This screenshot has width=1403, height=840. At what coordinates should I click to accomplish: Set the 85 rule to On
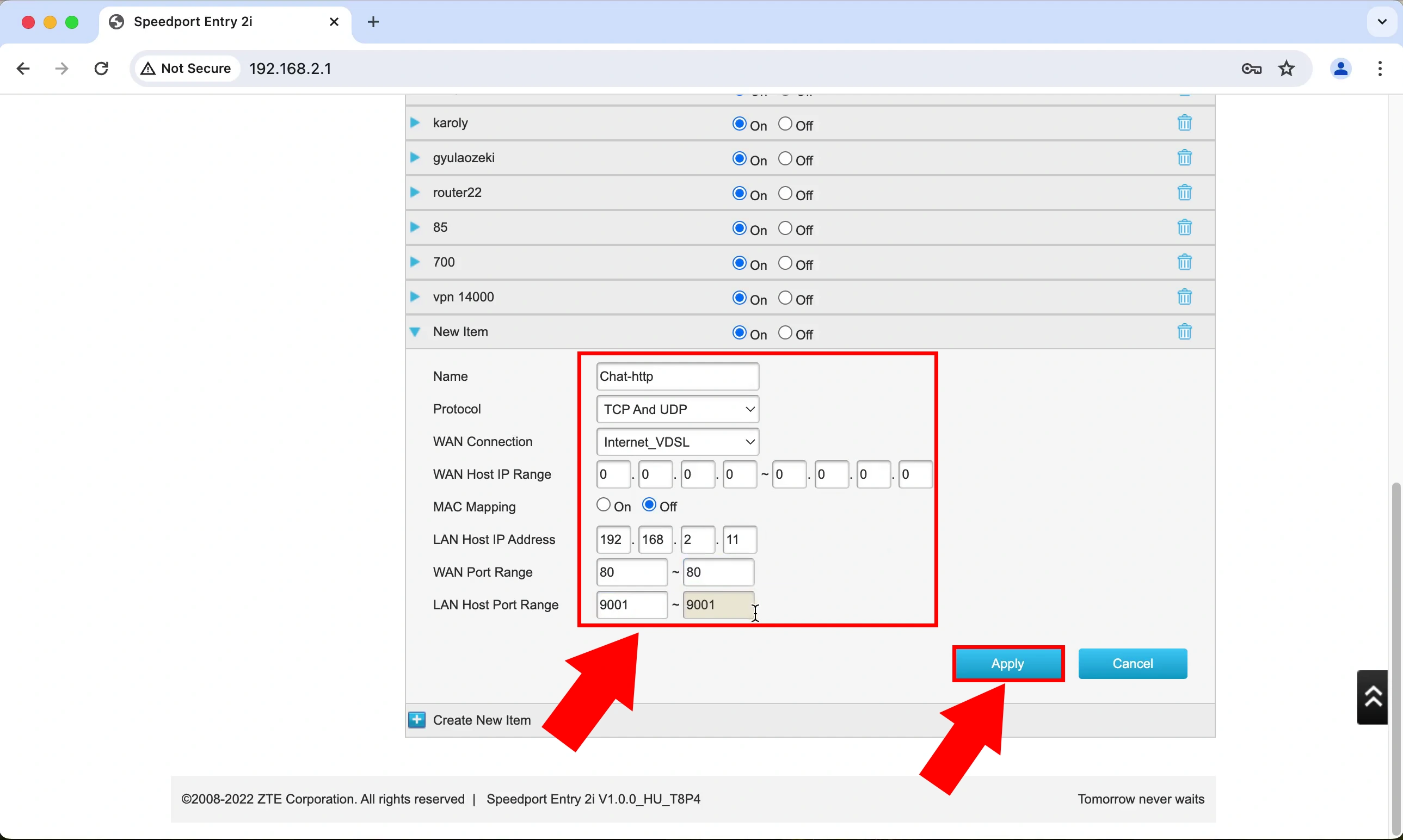click(739, 228)
